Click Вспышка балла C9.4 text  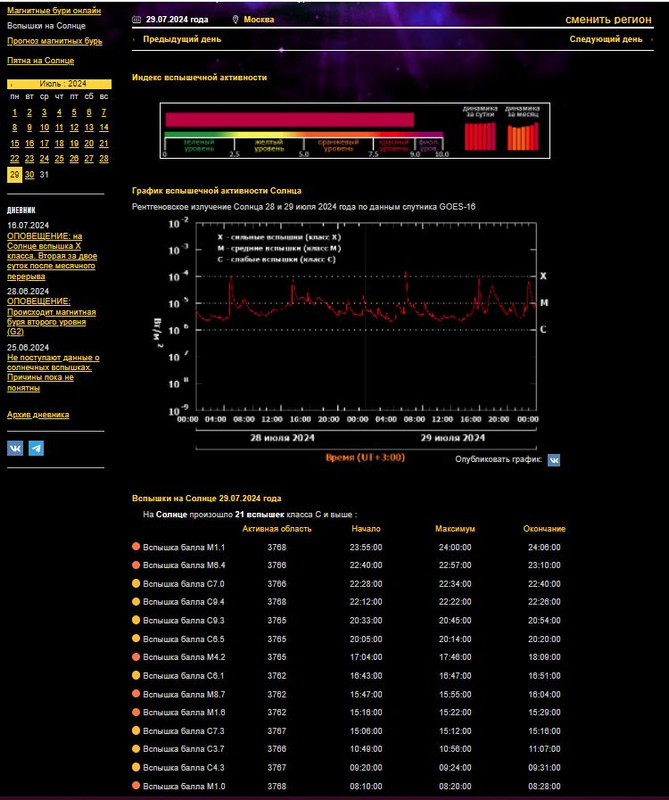pos(184,602)
